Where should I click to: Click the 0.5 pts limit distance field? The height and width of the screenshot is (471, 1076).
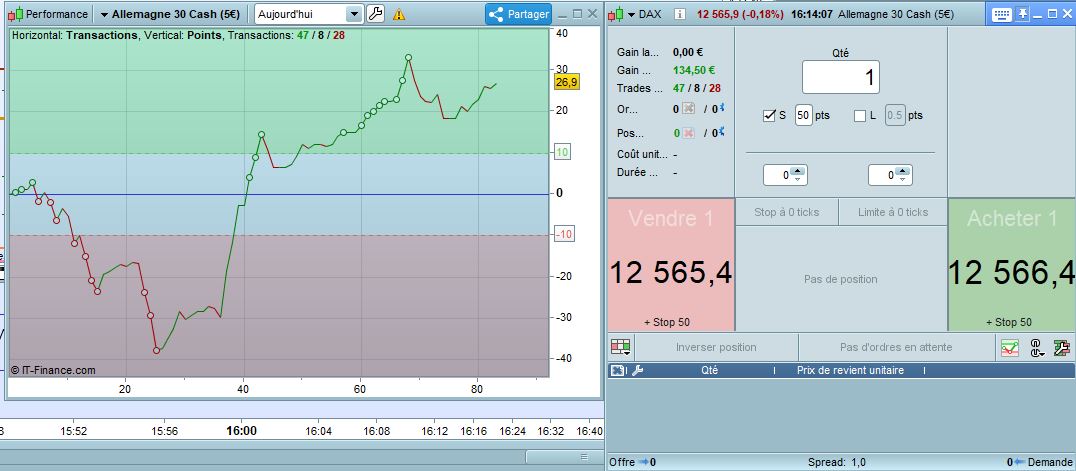(x=895, y=115)
